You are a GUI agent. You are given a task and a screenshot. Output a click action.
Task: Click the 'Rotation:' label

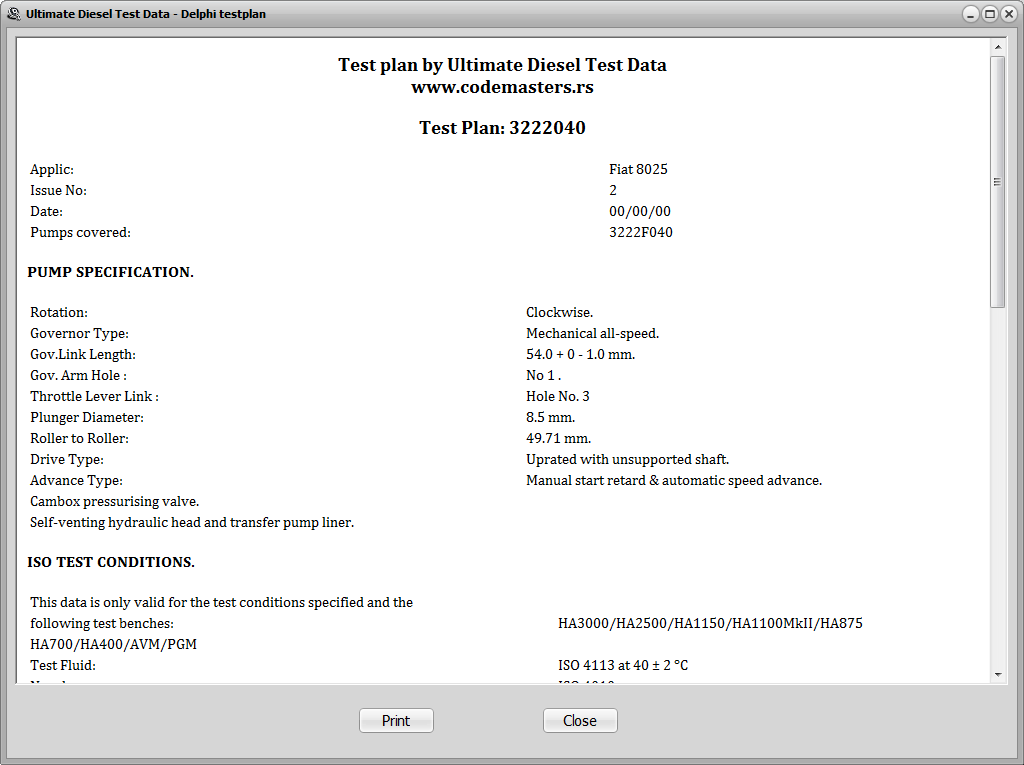pos(59,312)
